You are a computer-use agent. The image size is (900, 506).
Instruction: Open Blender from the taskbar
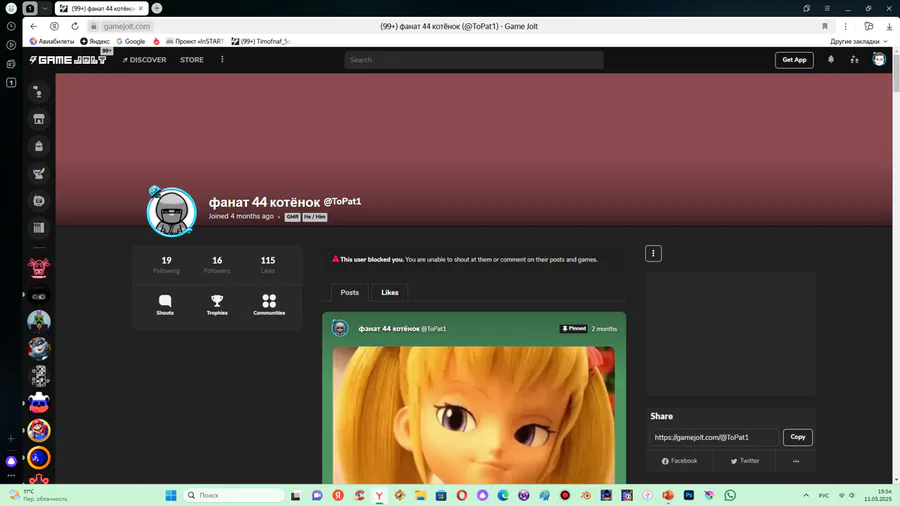[x=585, y=495]
